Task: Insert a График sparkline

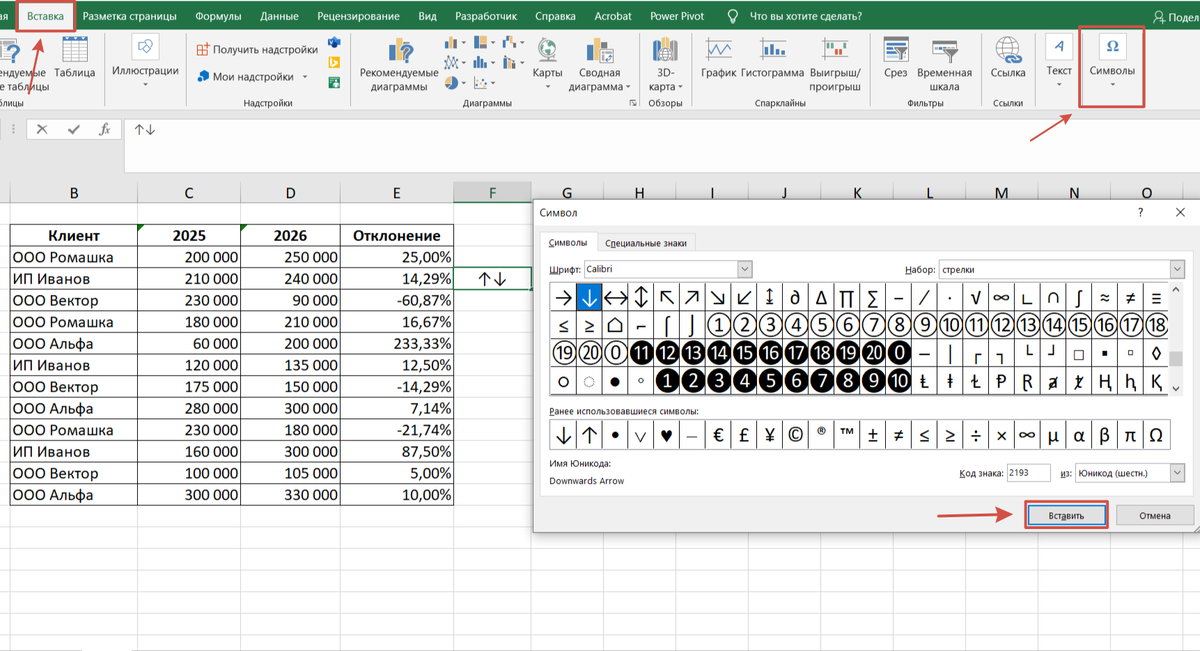Action: tap(718, 62)
